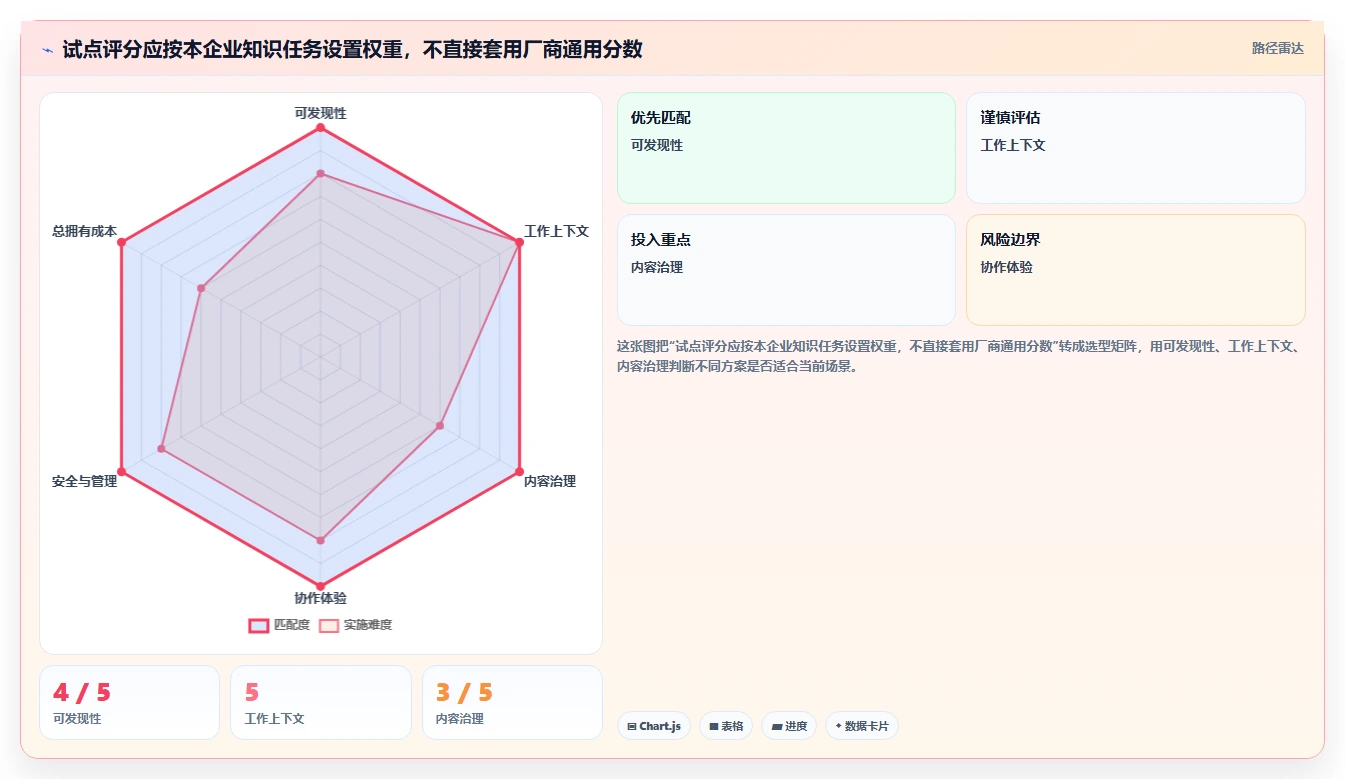Click the 数据卡片 tag chip

(862, 726)
